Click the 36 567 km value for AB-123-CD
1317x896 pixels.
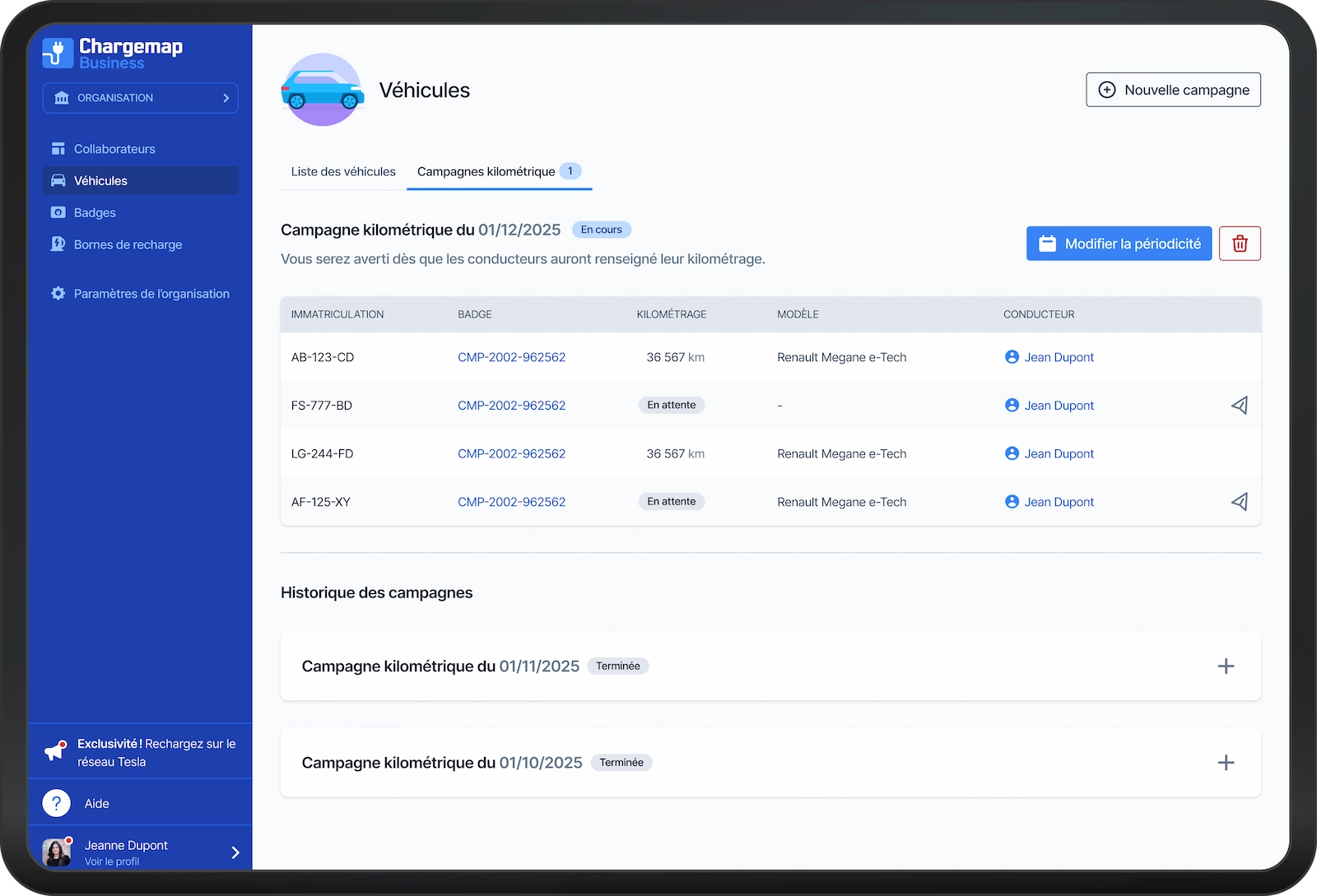click(x=675, y=357)
